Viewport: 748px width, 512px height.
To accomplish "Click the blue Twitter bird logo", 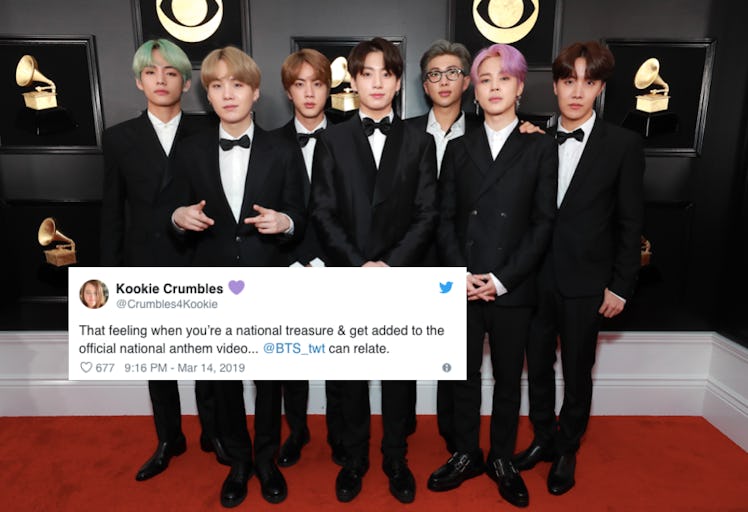I will [x=446, y=287].
